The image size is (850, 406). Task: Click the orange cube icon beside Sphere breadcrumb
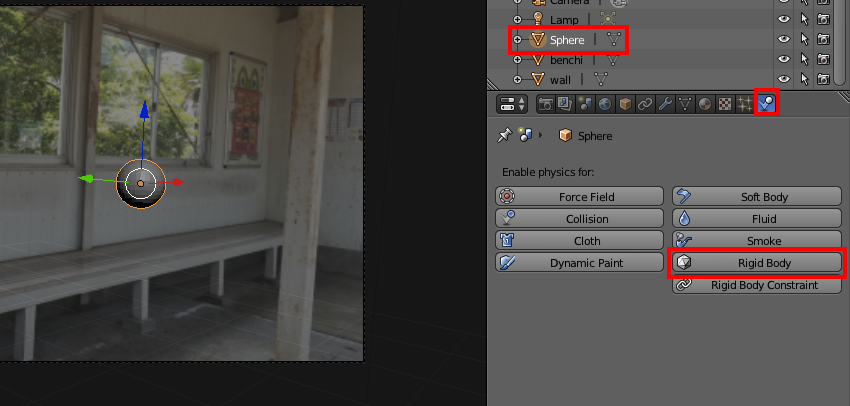[x=565, y=136]
